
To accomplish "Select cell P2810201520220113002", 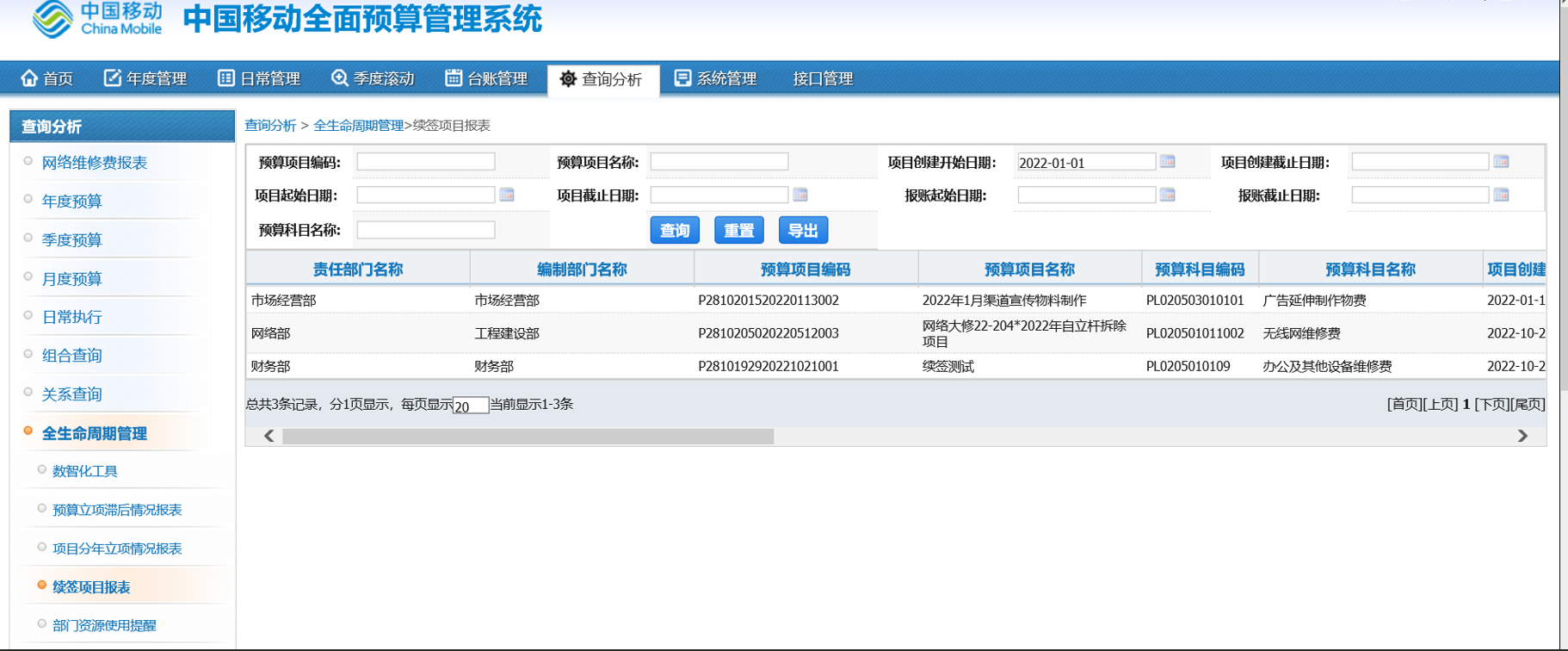I will click(769, 301).
